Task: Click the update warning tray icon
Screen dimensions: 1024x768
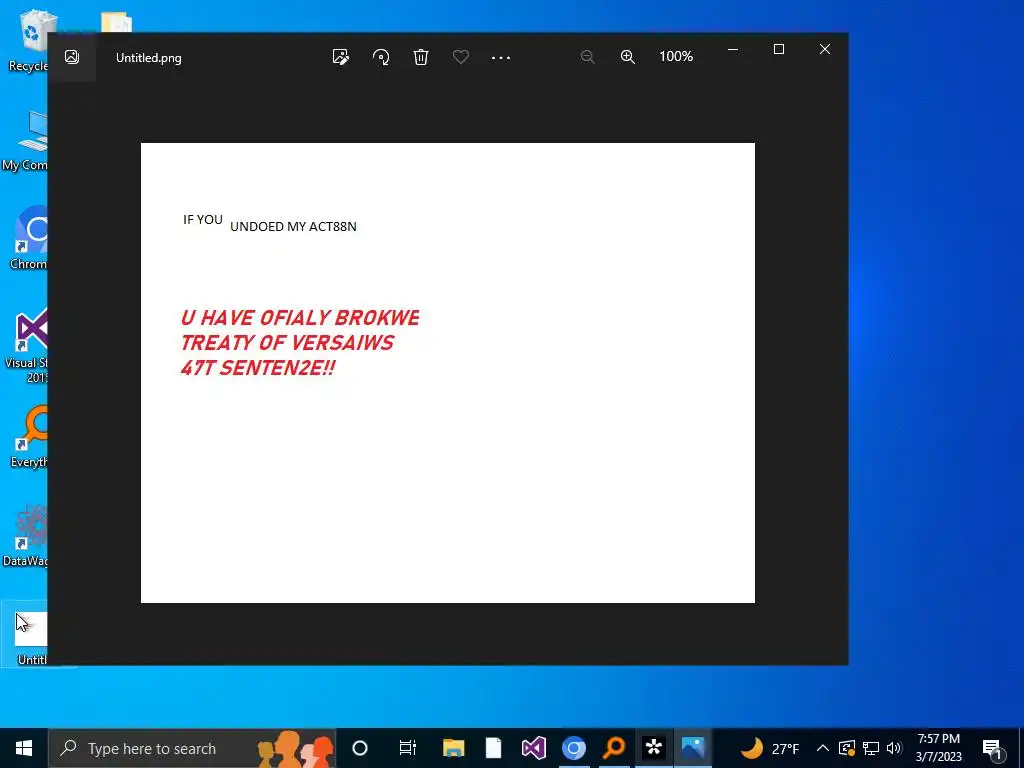Action: [846, 748]
